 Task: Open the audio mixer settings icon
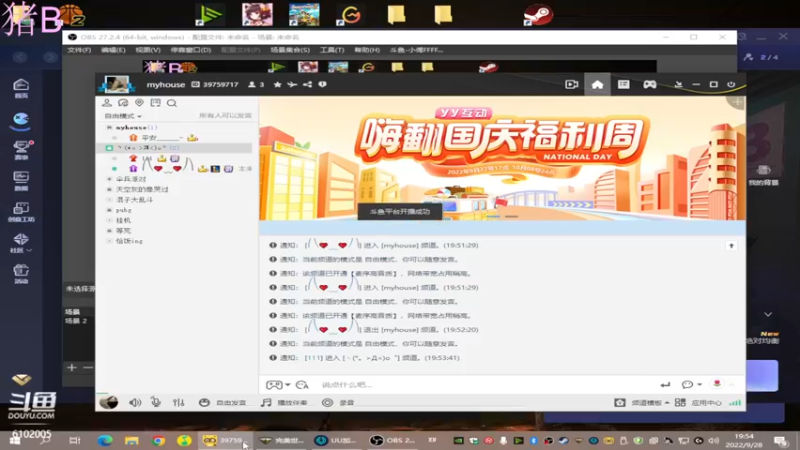click(x=178, y=403)
